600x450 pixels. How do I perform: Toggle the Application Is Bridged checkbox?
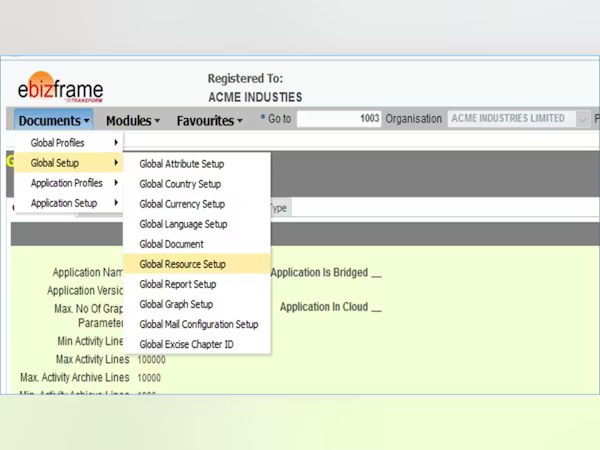coord(376,273)
